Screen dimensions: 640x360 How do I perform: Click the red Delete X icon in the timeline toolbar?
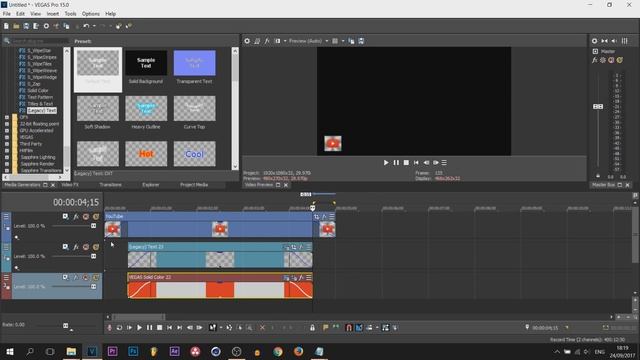point(262,327)
